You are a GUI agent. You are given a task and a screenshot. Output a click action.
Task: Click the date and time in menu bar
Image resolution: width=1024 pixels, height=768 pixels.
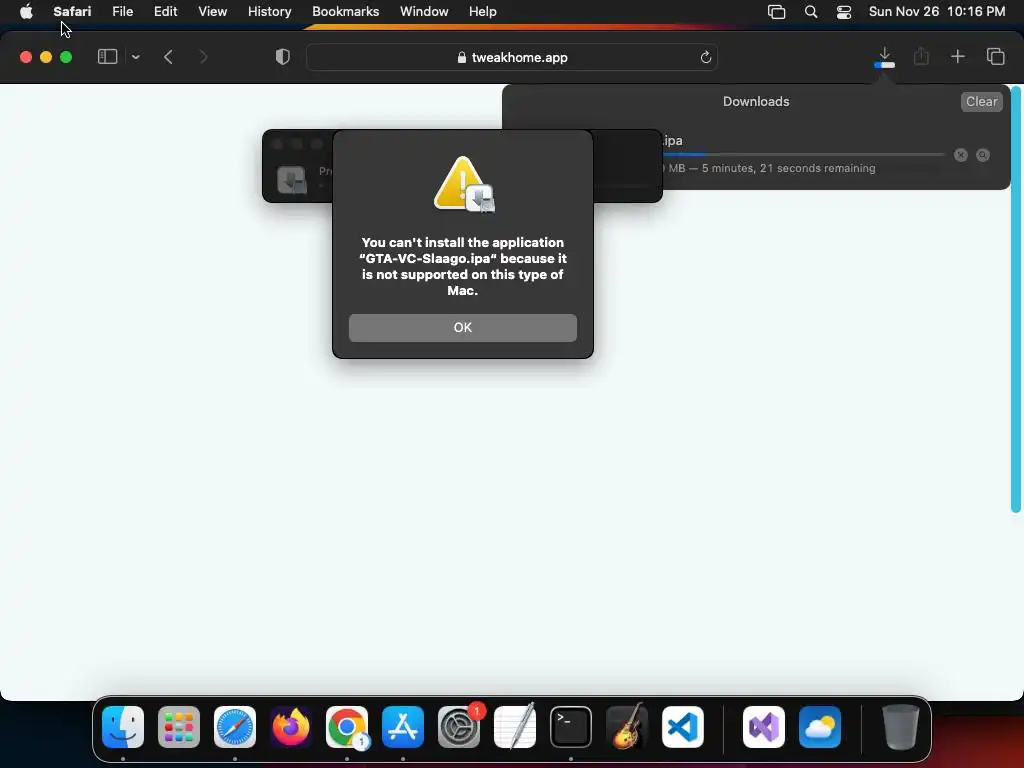pyautogui.click(x=936, y=11)
